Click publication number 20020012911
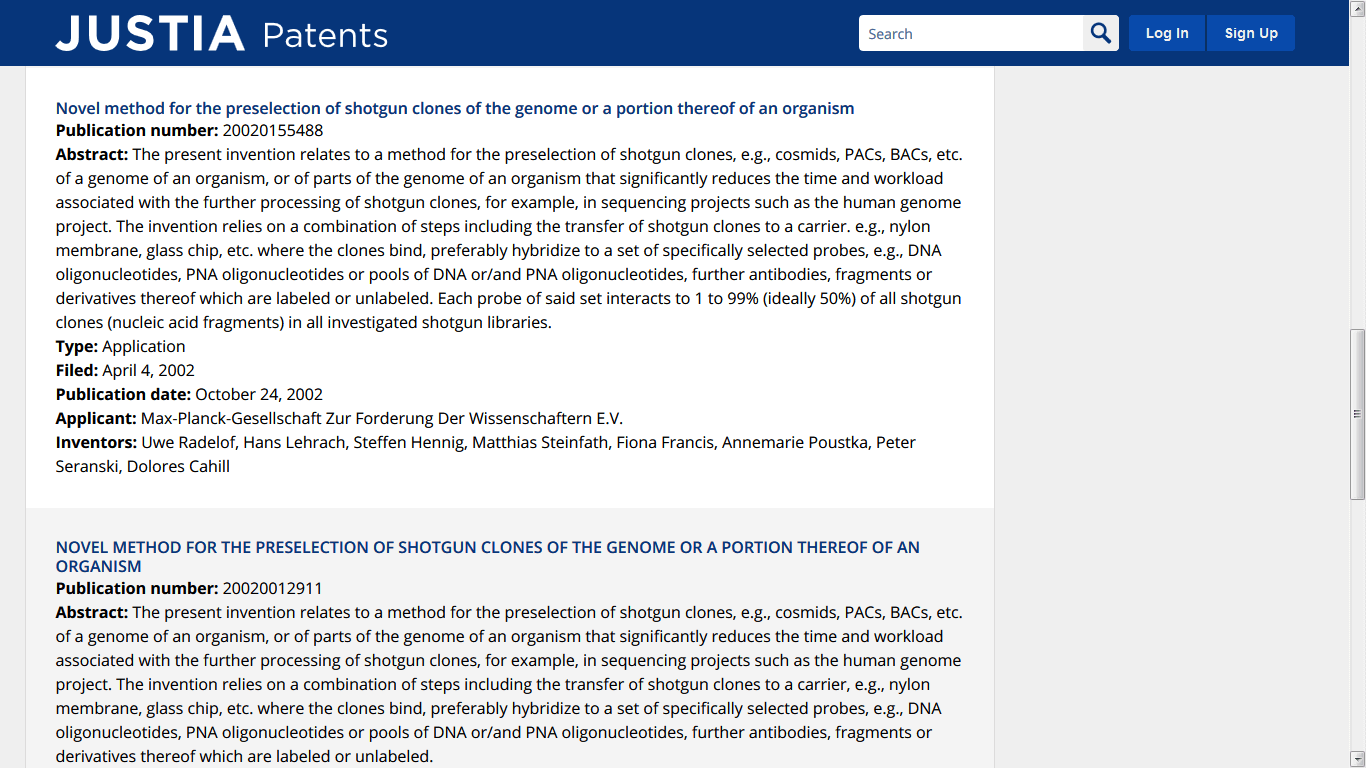The height and width of the screenshot is (768, 1366). [x=273, y=589]
